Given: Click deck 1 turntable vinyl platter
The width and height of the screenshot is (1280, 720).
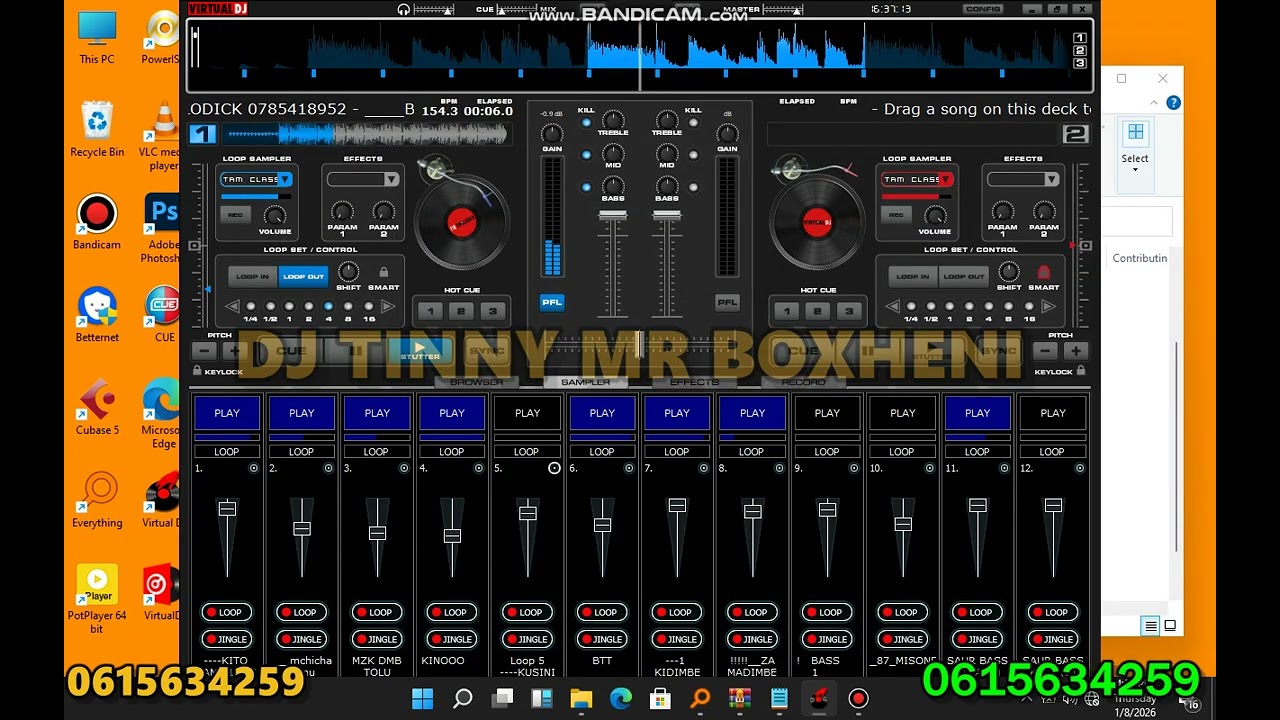Looking at the screenshot, I should 462,221.
